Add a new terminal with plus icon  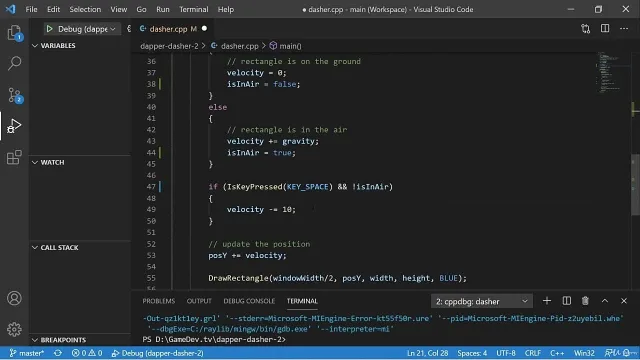pos(547,301)
